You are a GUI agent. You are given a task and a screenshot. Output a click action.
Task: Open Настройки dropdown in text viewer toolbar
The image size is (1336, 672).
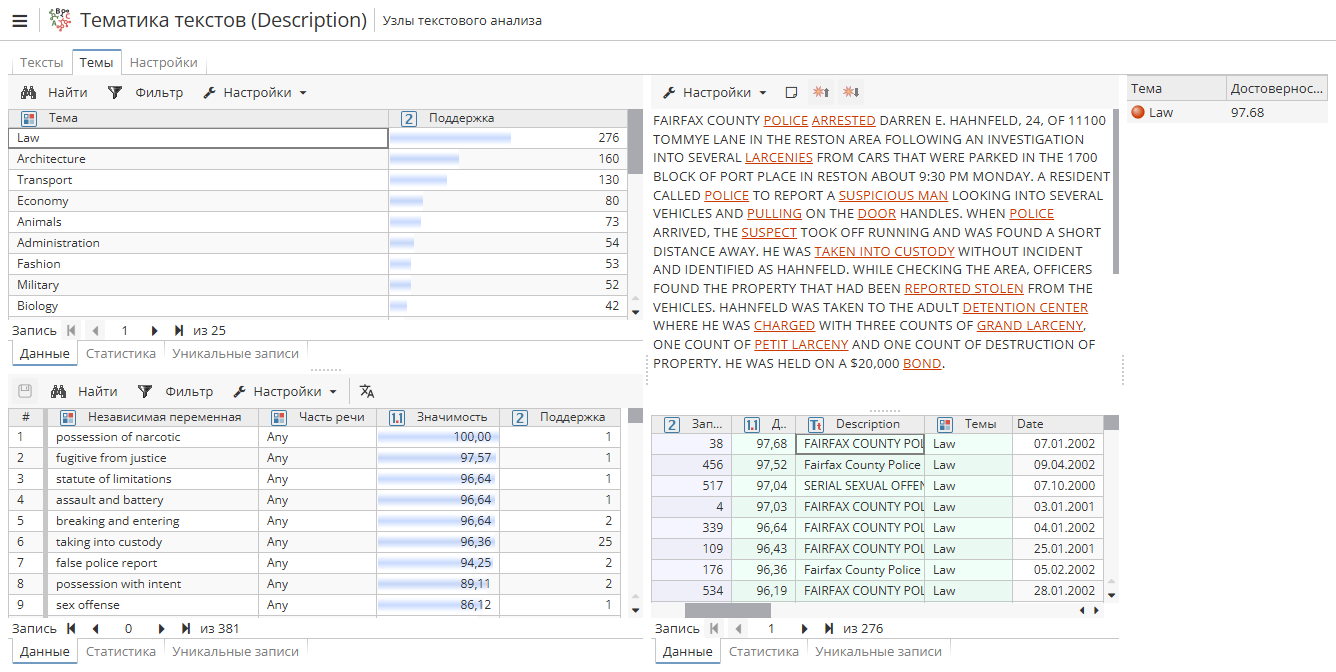pyautogui.click(x=714, y=92)
